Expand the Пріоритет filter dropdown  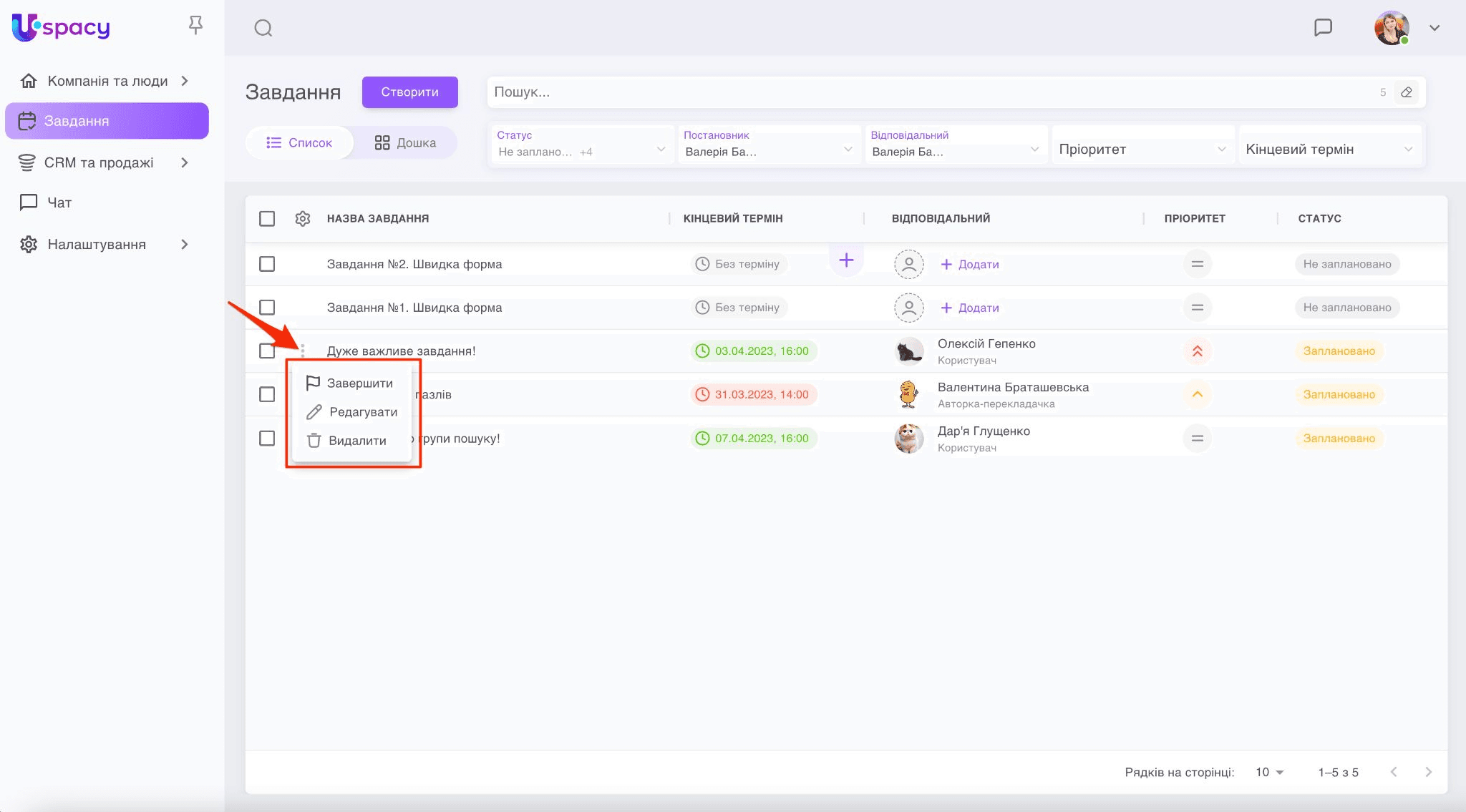tap(1142, 149)
